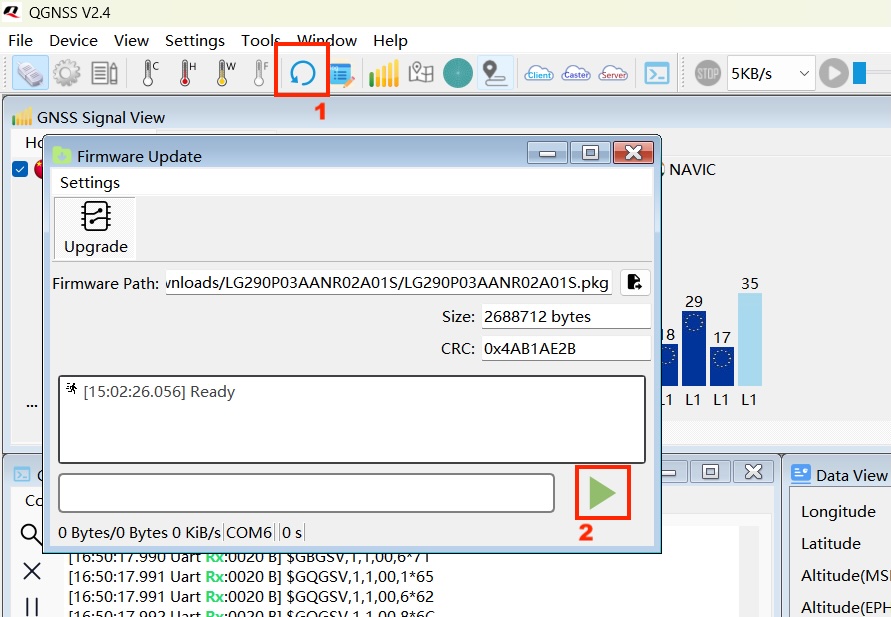Click the Firmware Path text field
The image size is (891, 617).
pos(389,283)
